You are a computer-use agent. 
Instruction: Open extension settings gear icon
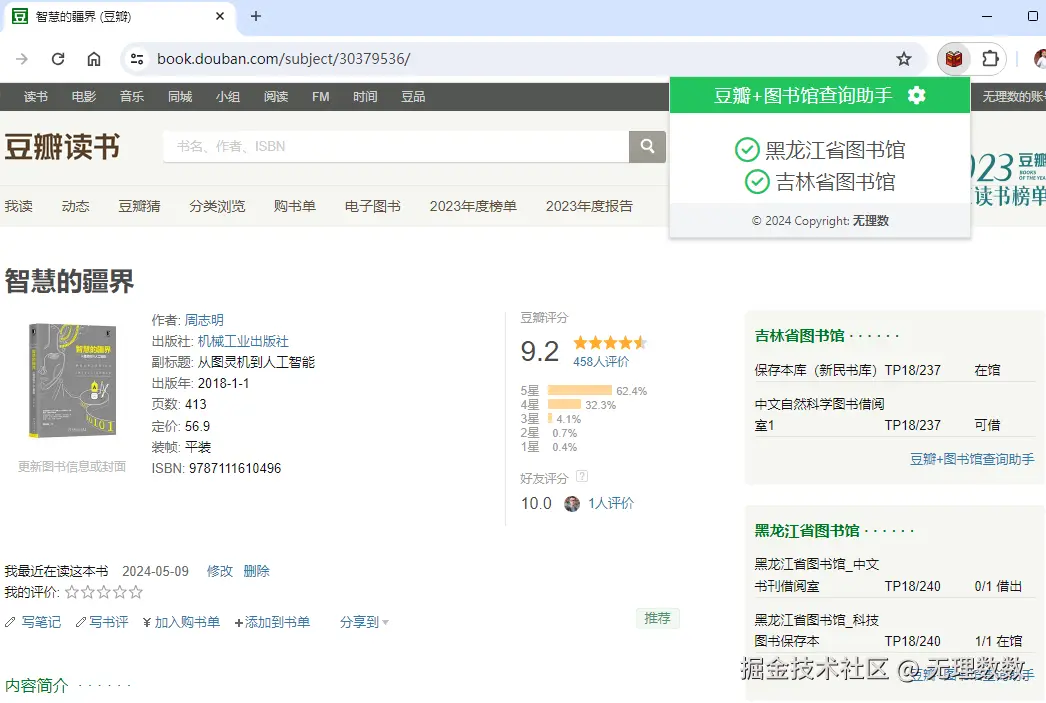point(917,95)
